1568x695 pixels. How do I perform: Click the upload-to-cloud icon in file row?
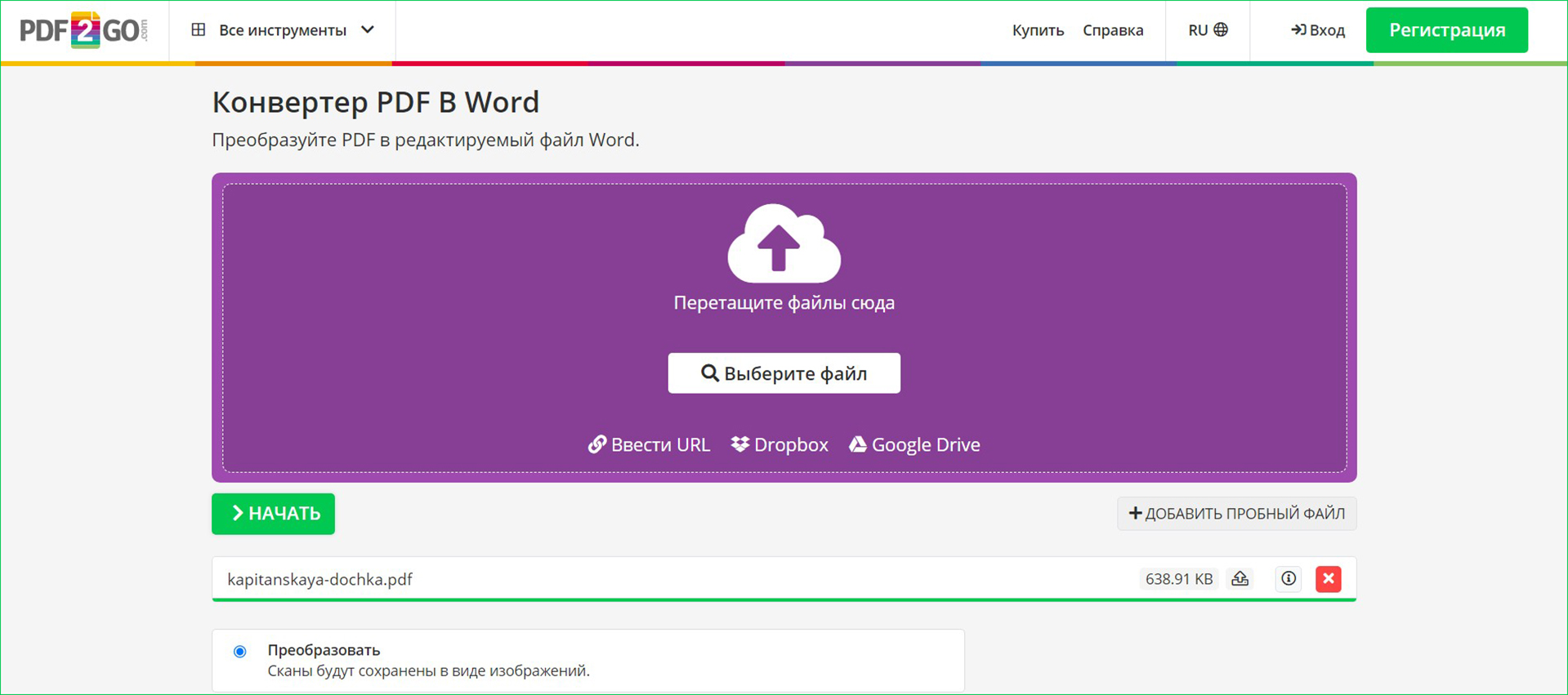pos(1240,579)
